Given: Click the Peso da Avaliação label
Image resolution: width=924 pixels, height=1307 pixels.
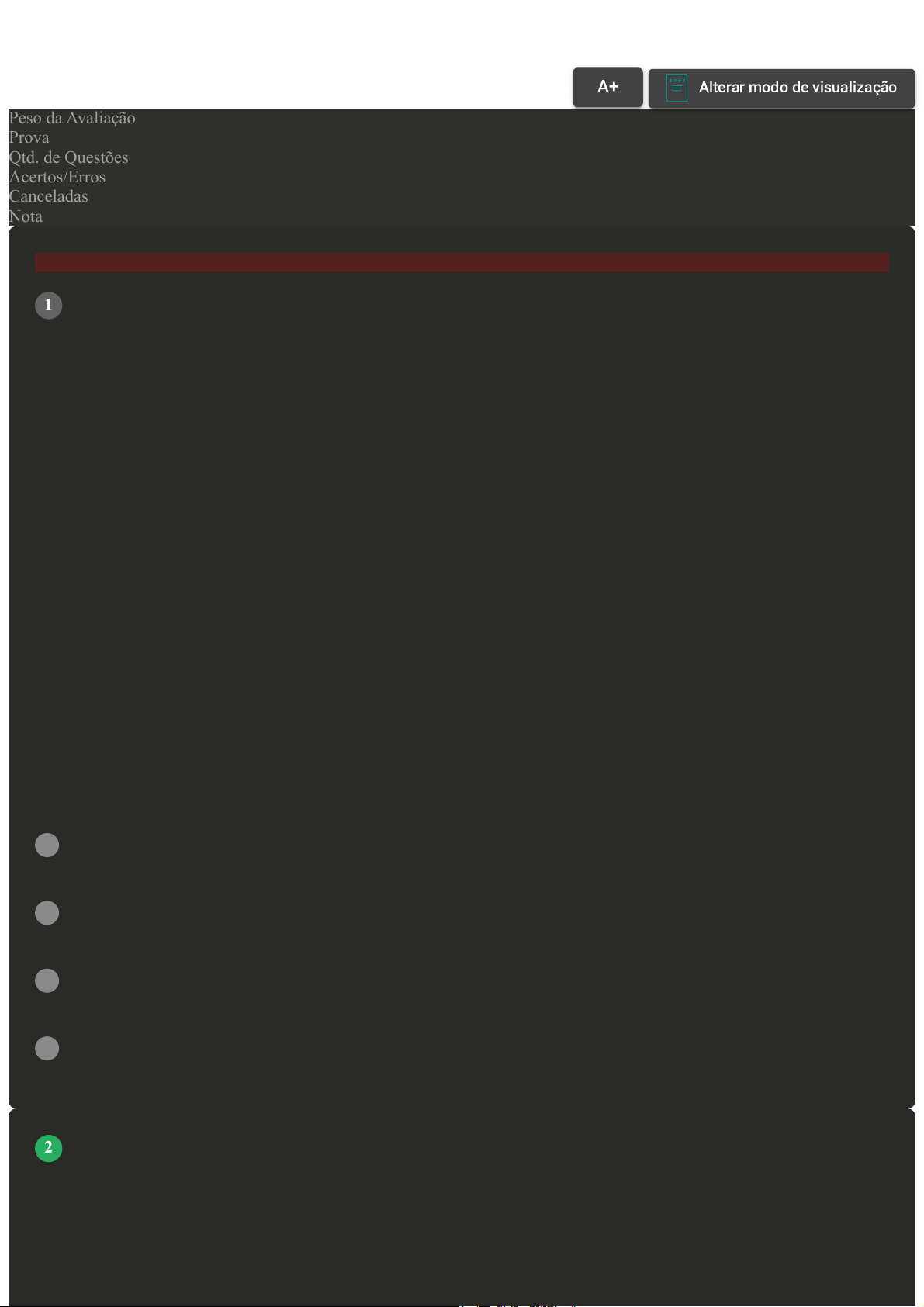Looking at the screenshot, I should pos(72,118).
